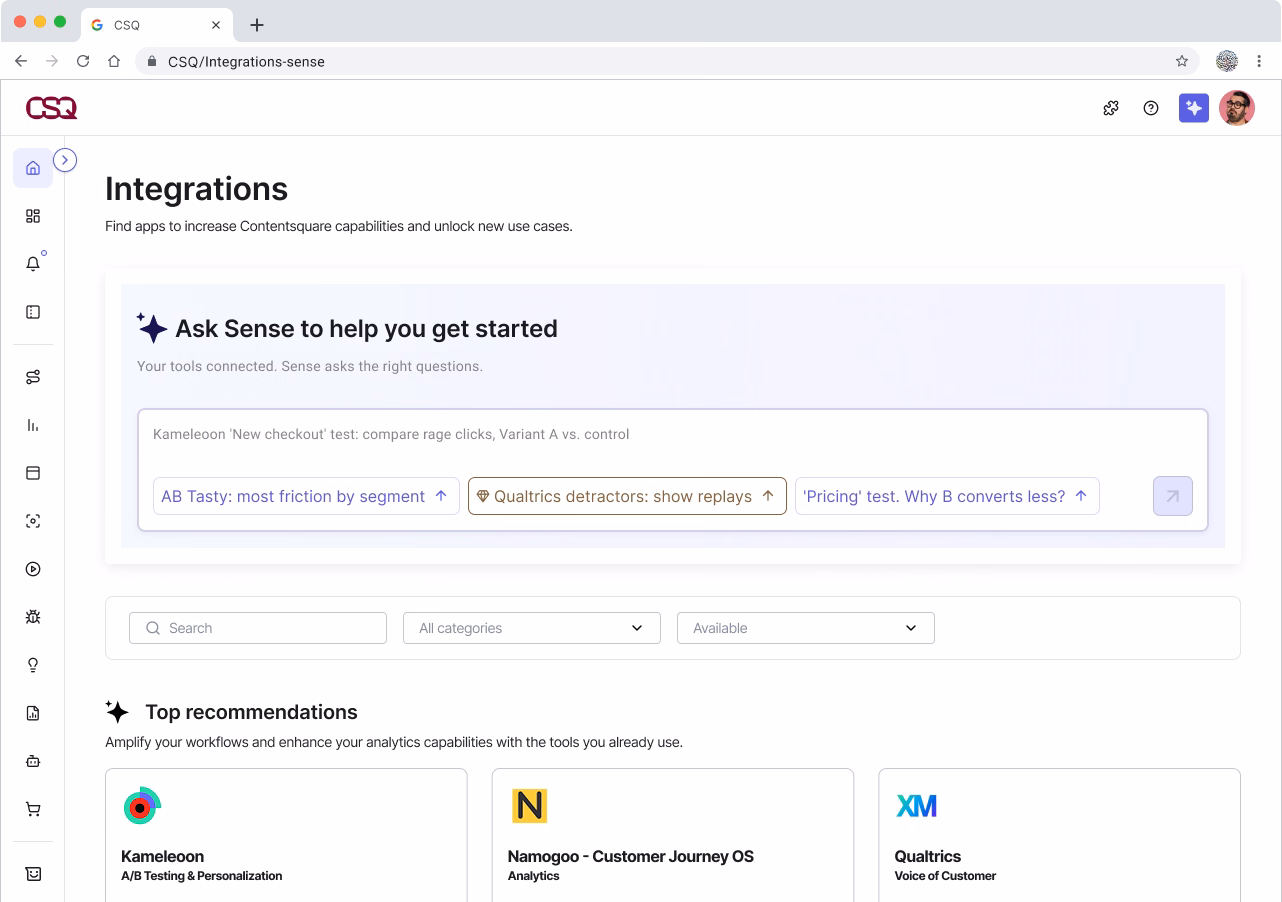Open the list panel sidebar icon below bell
Image resolution: width=1282 pixels, height=902 pixels.
pos(33,312)
